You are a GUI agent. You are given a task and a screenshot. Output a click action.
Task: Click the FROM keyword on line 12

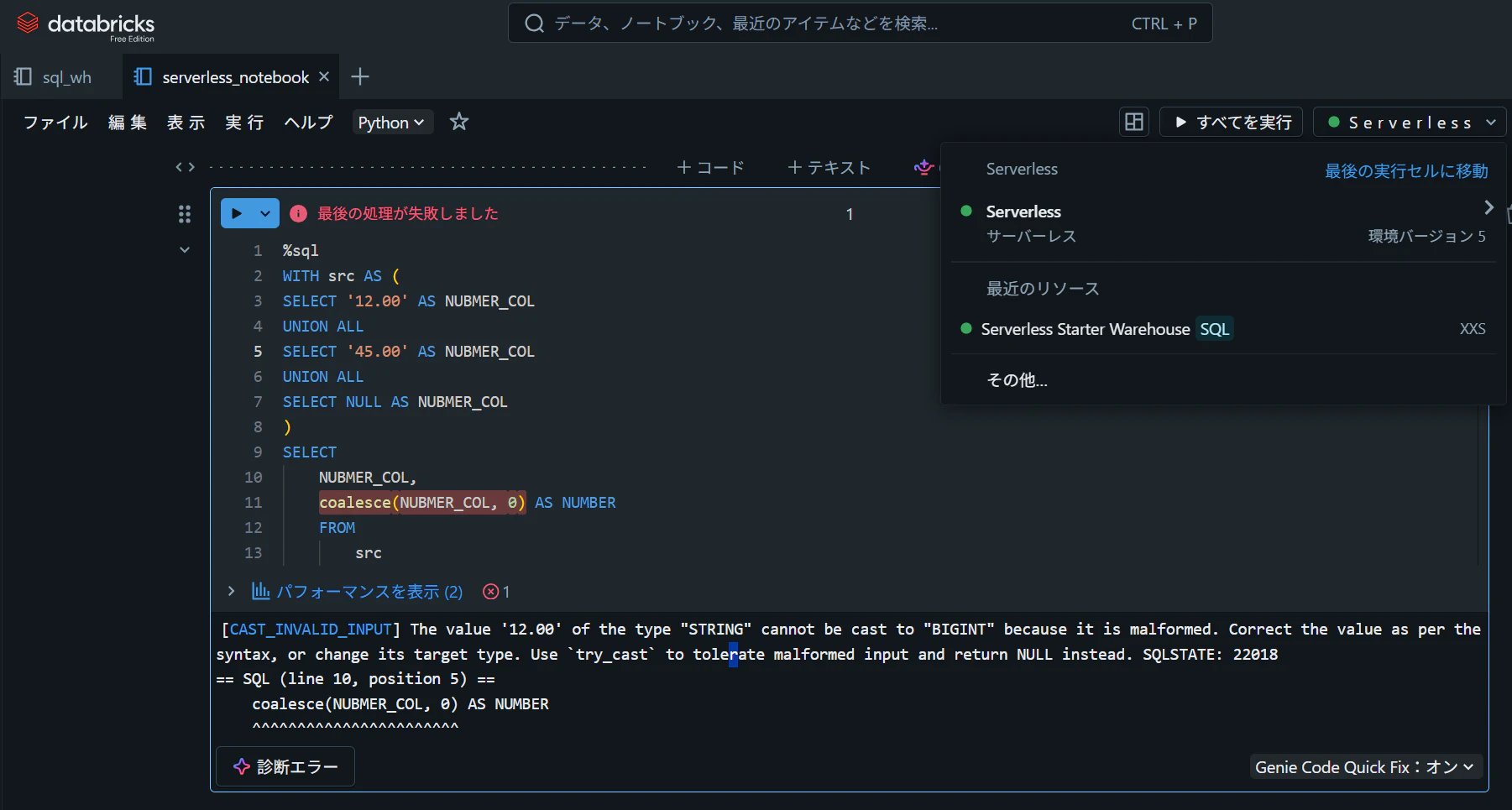coord(337,527)
